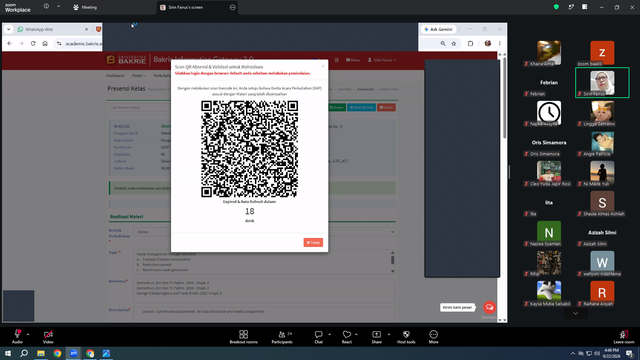Click the Universitas Bakrie logo

[126, 60]
